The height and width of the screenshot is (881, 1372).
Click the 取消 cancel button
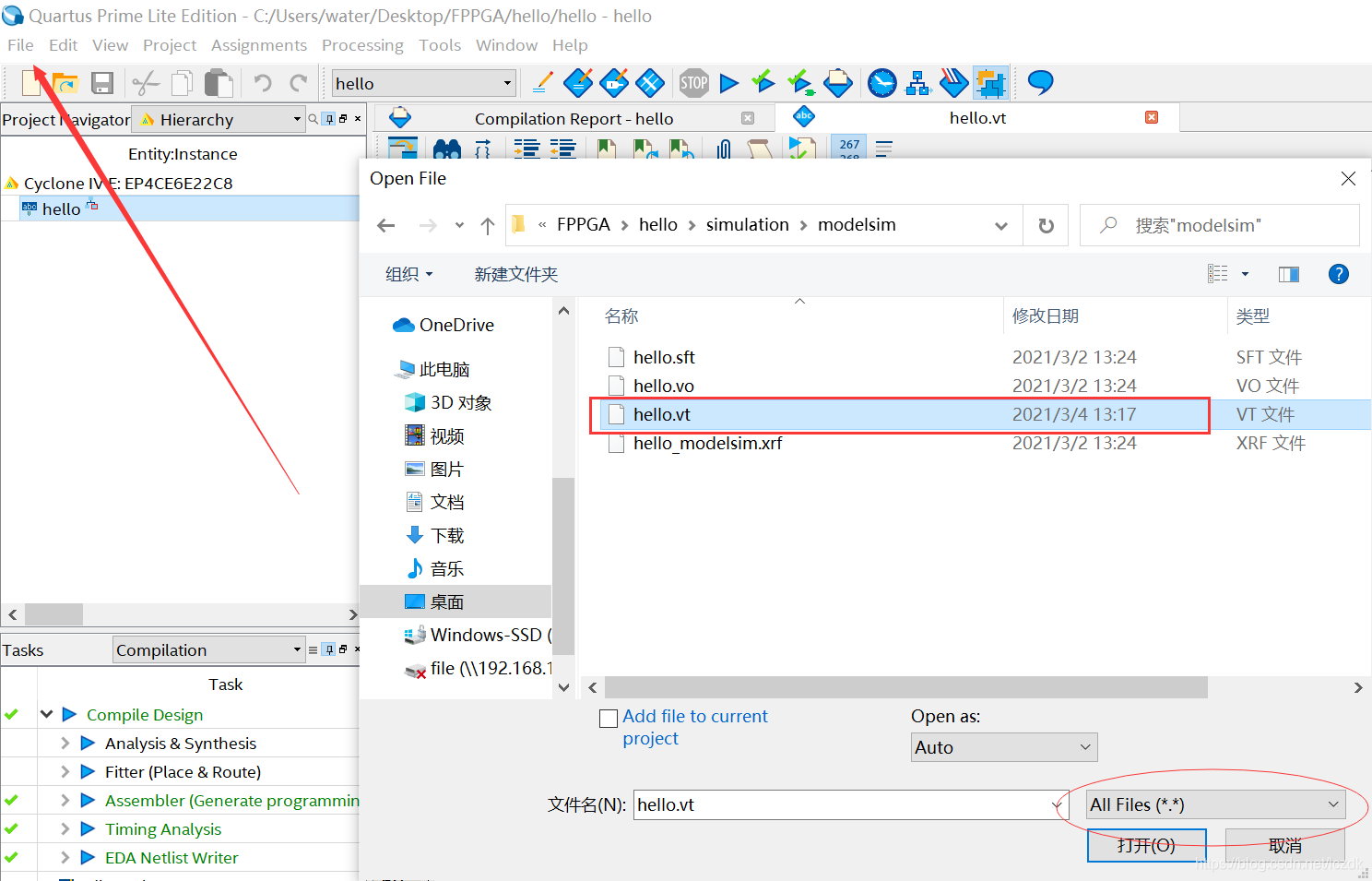1285,846
